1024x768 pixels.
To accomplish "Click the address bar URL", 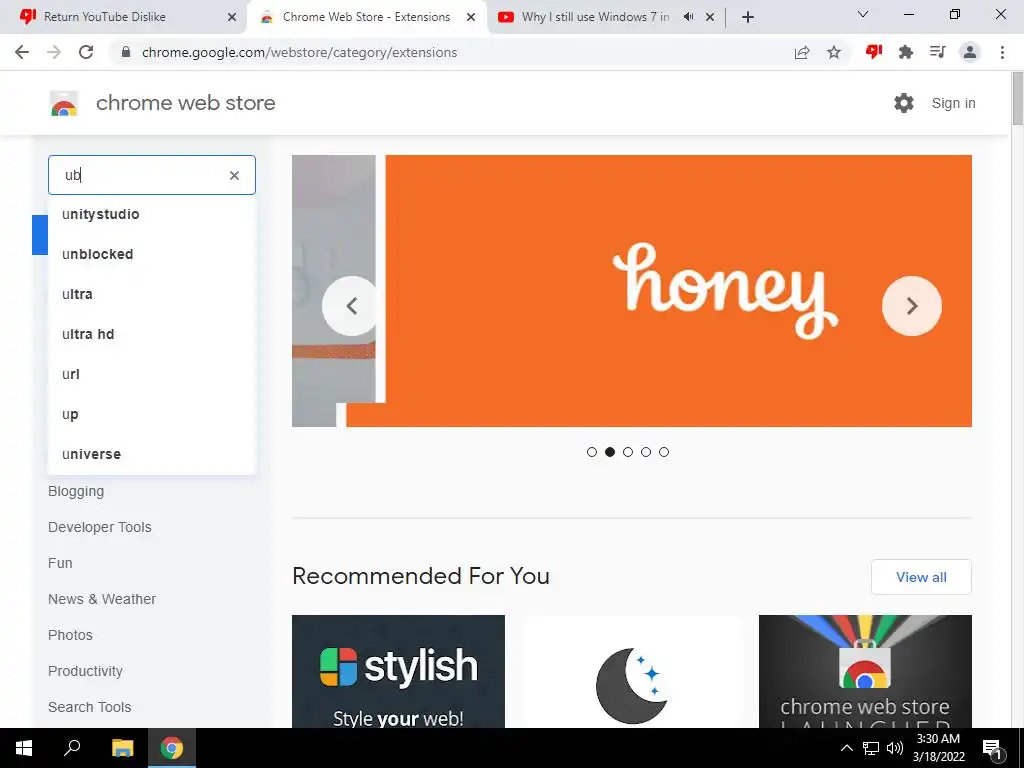I will coord(299,52).
